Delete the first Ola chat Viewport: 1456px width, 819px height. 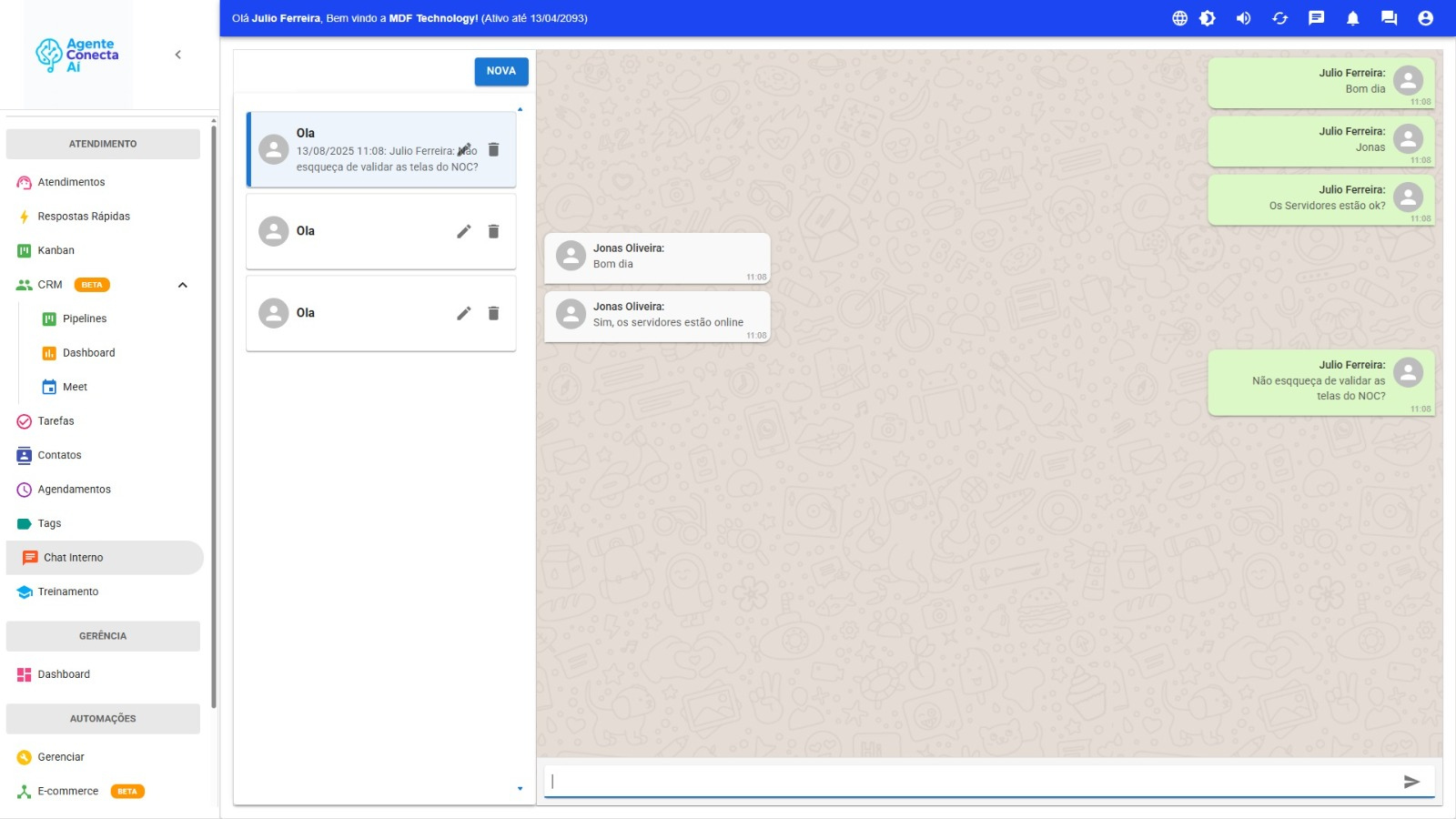[x=493, y=149]
